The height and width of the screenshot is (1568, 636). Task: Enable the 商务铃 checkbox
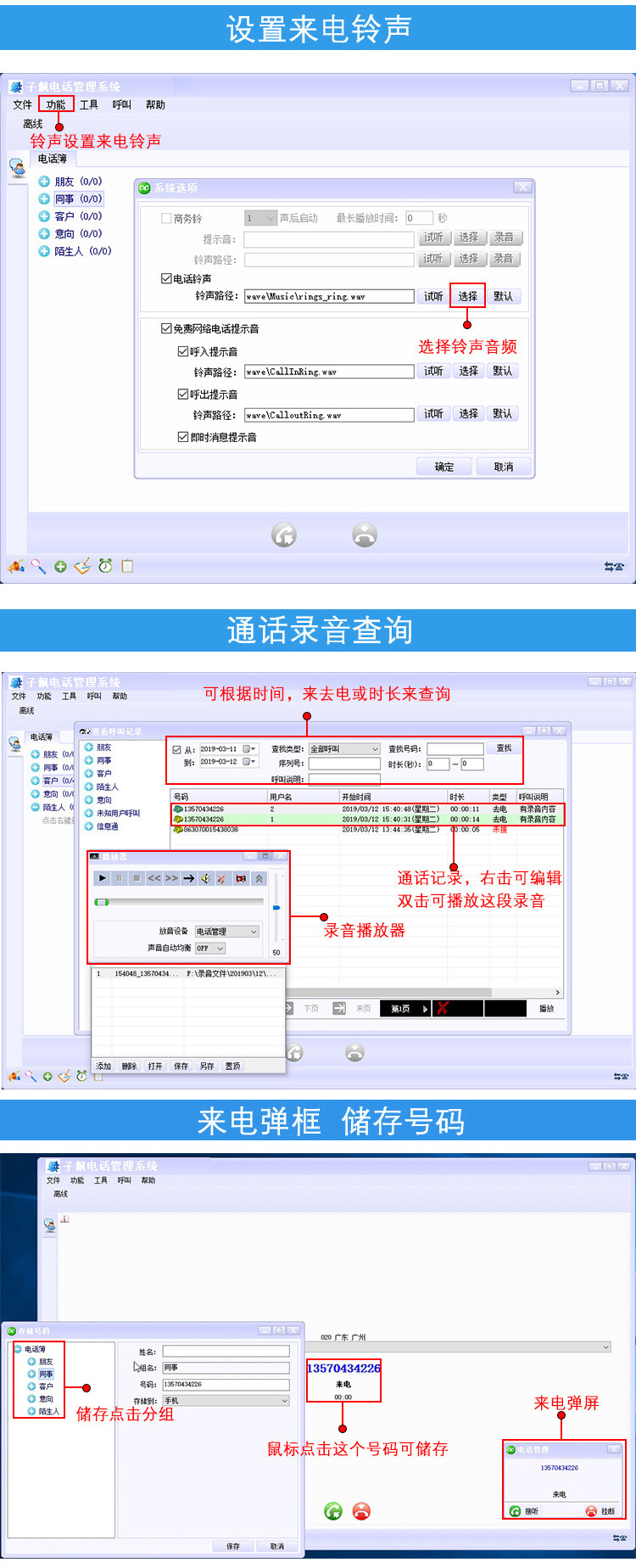167,218
